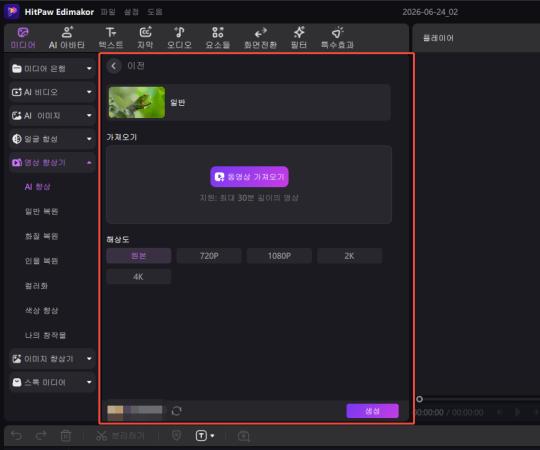Image resolution: width=540 pixels, height=450 pixels.
Task: Select the 나의 창작물 submenu item
Action: 45,335
